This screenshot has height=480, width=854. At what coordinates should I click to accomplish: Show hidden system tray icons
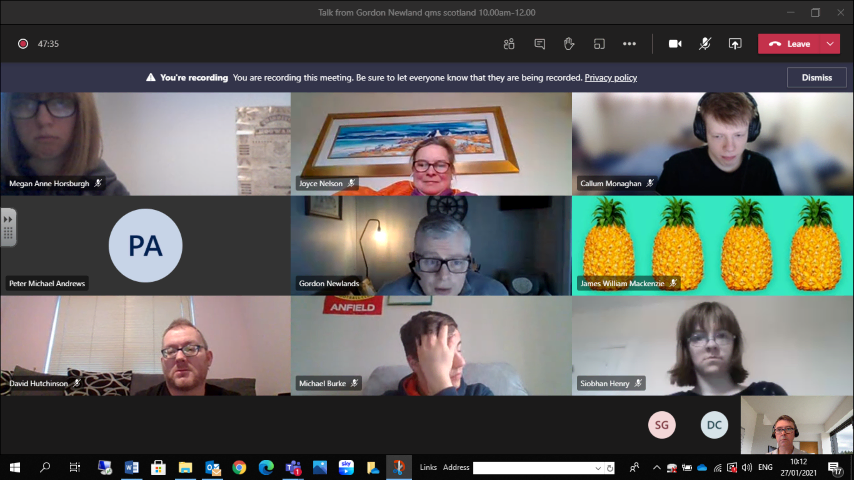point(657,467)
